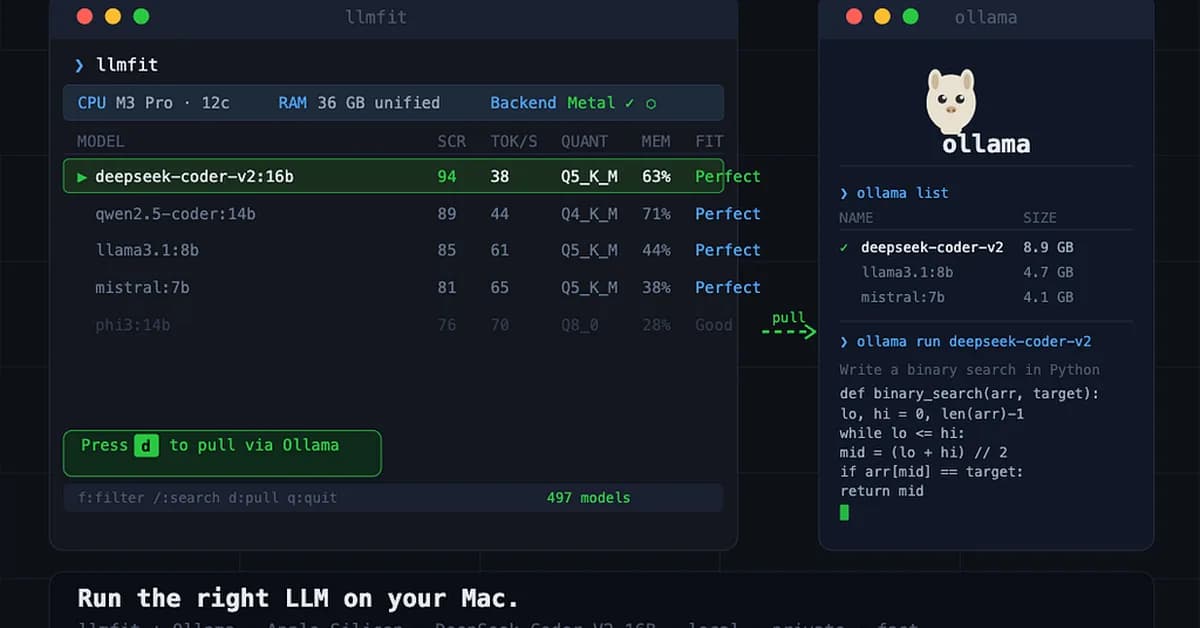The height and width of the screenshot is (628, 1200).
Task: Click the ollama llama mascot logo
Action: [x=950, y=101]
